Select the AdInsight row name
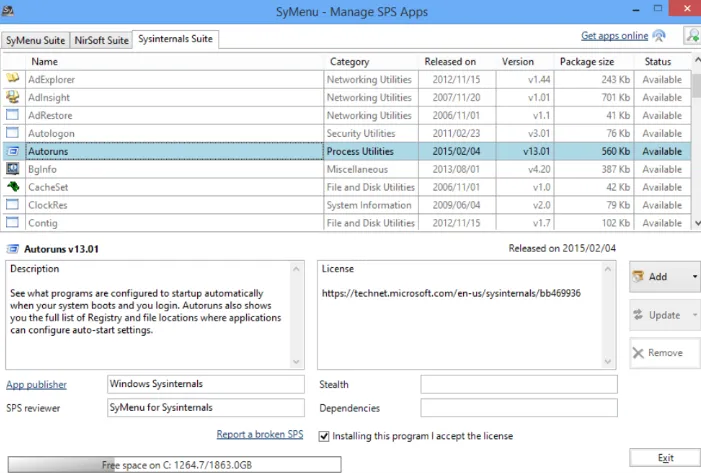 49,97
